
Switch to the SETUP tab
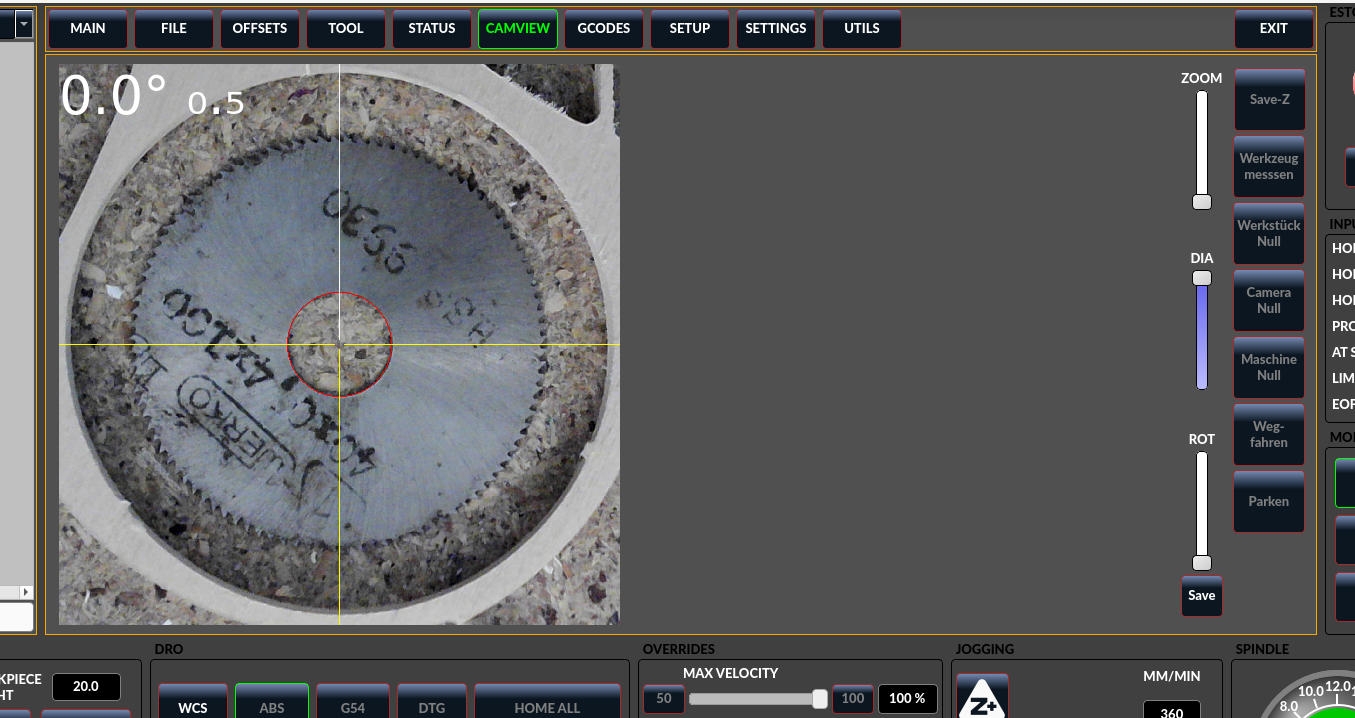[690, 29]
